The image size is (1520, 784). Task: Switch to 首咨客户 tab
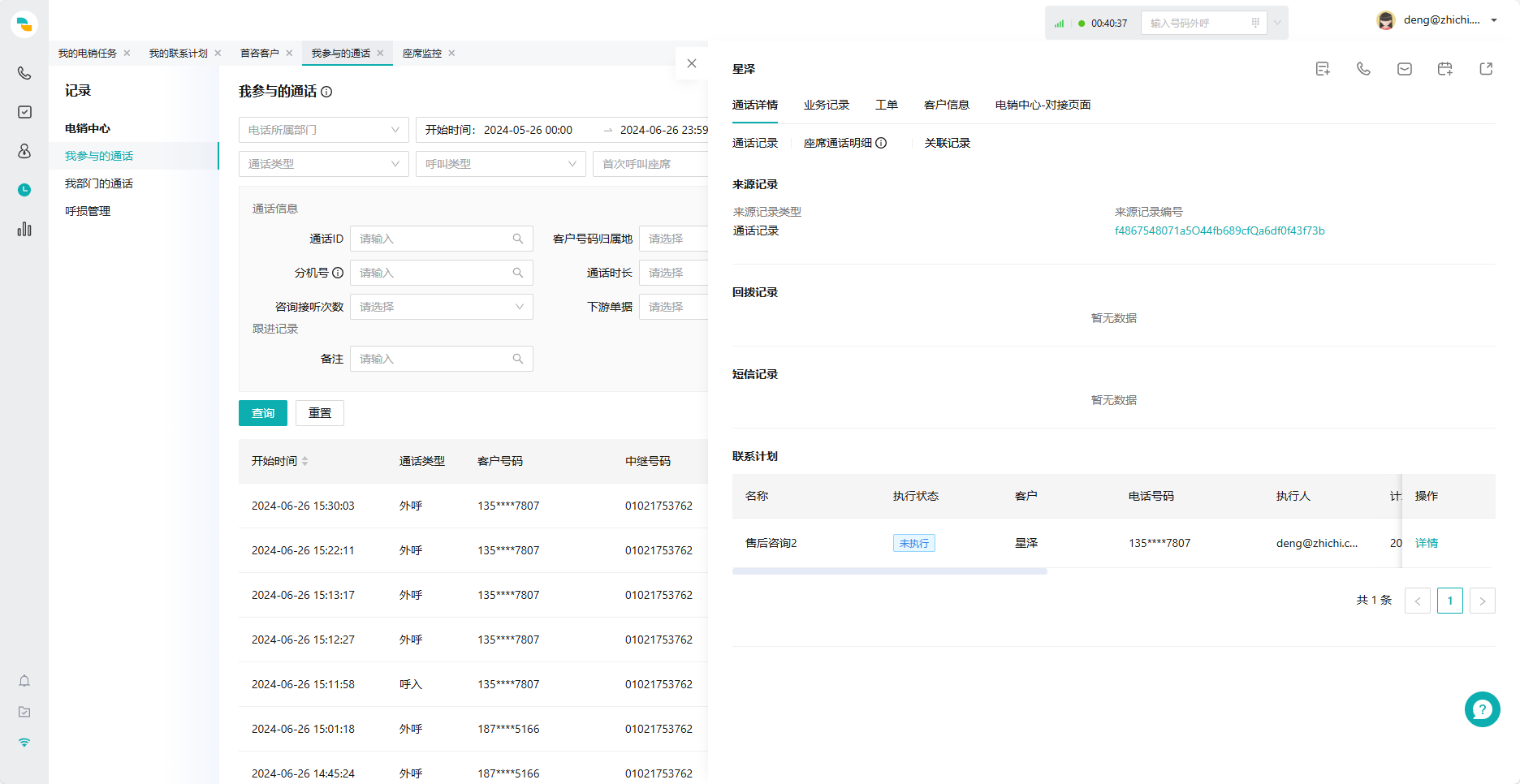[x=260, y=54]
